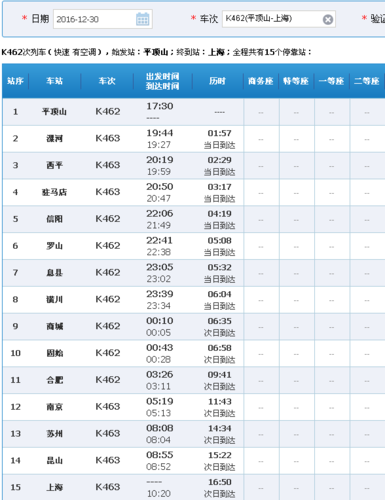Image resolution: width=385 pixels, height=500 pixels.
Task: Click duration 05:32 in the 息县 row
Action: 219,267
